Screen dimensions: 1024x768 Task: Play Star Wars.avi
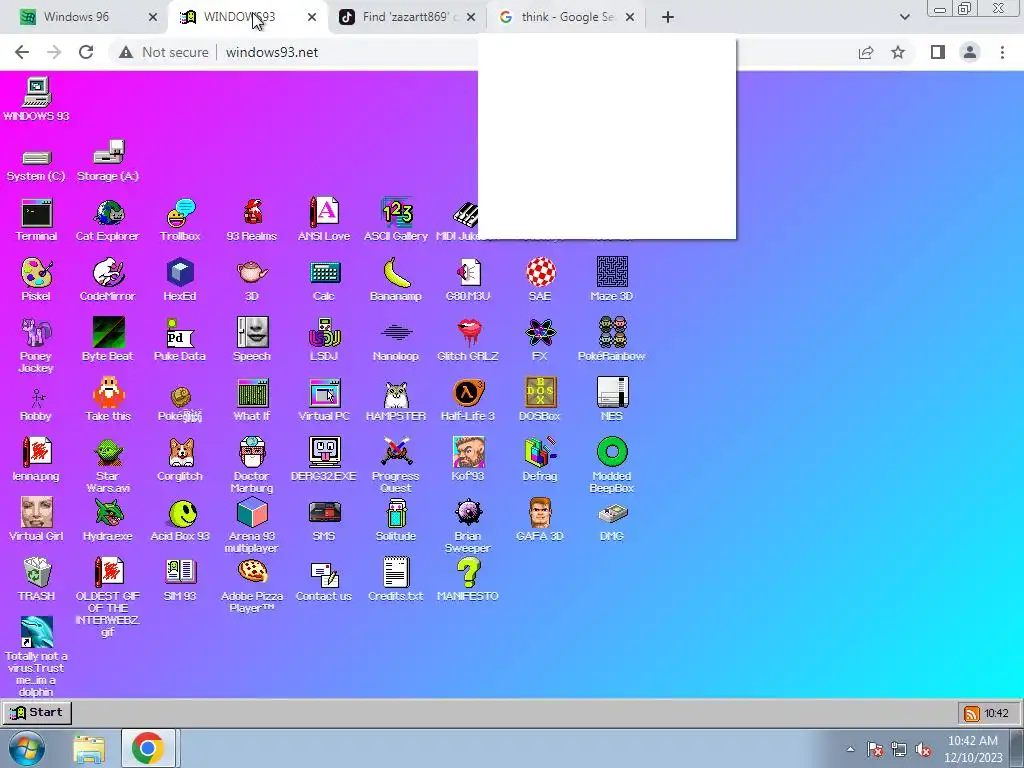pyautogui.click(x=108, y=466)
